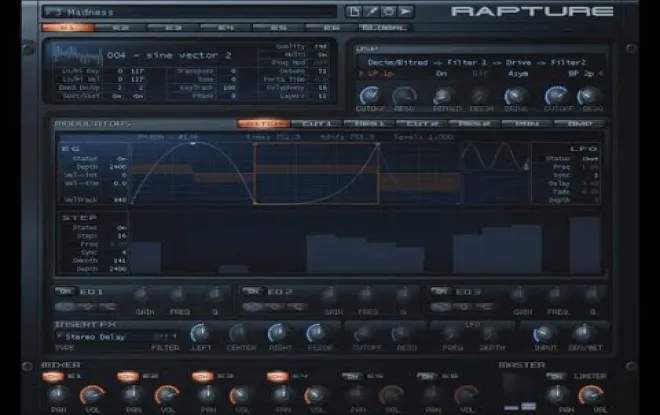
Task: Select the Amp modulator tab
Action: point(580,124)
